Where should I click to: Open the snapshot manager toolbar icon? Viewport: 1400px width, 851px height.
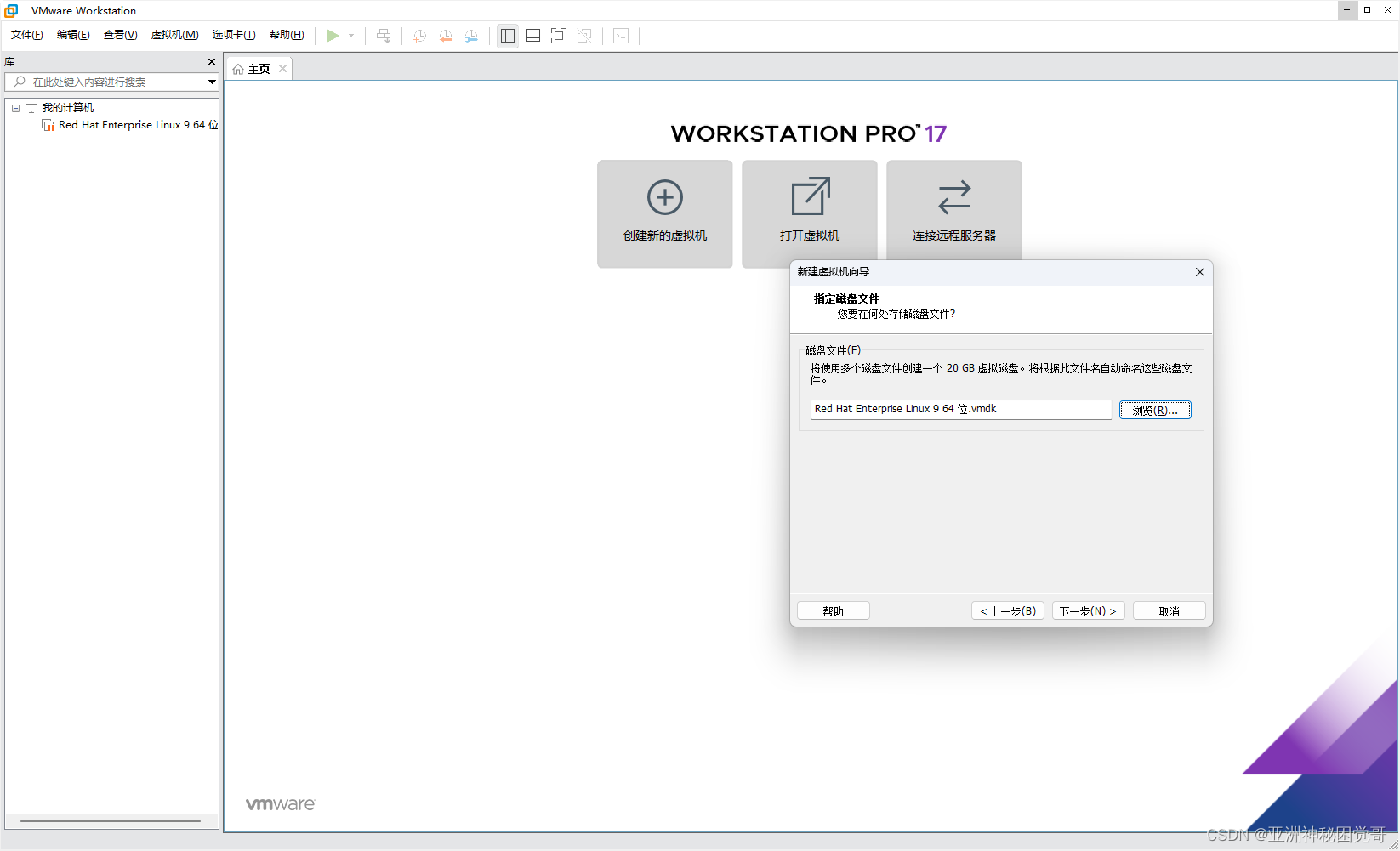[471, 36]
